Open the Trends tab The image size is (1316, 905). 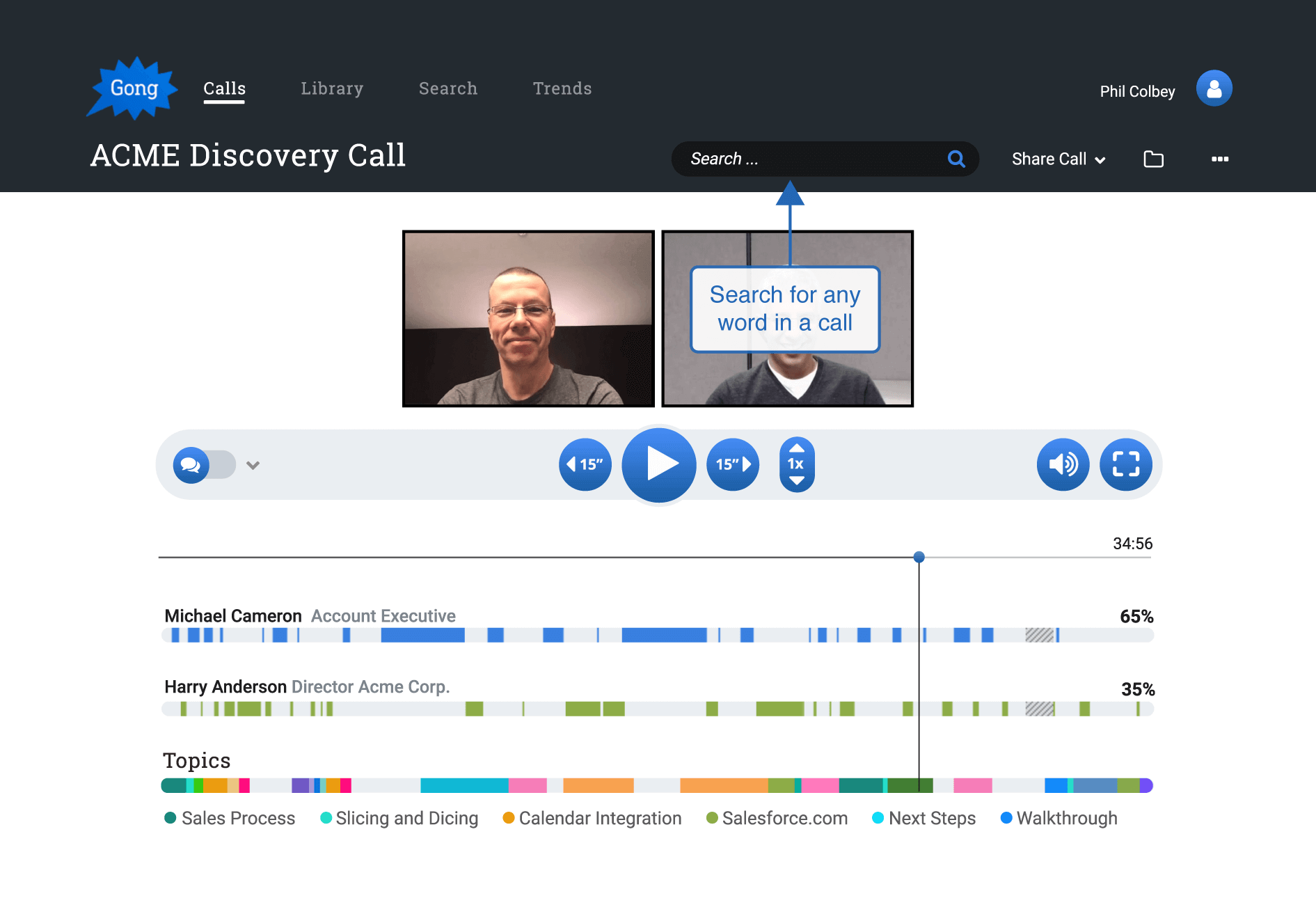pos(562,89)
